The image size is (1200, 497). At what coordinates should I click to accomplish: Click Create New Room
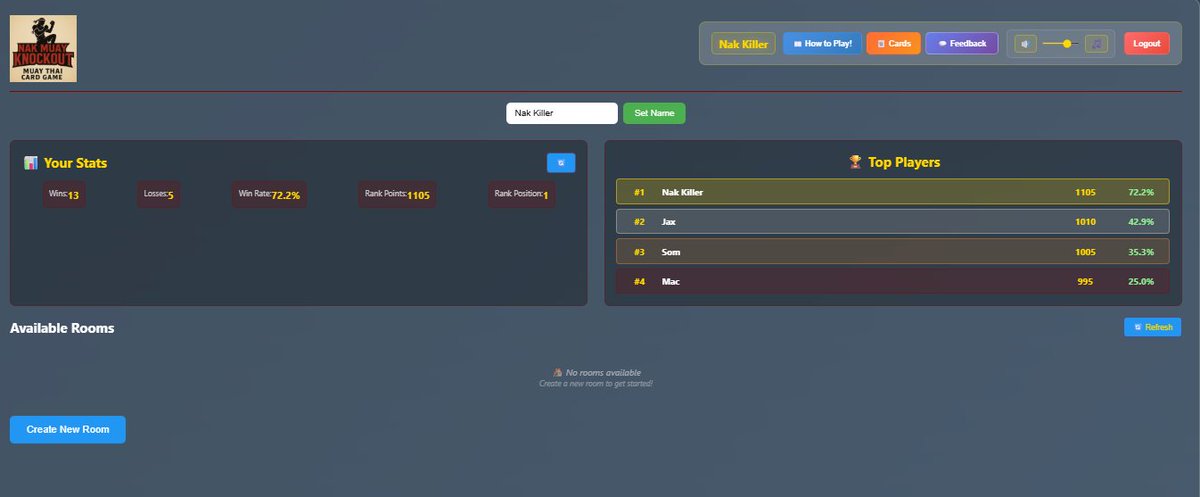coord(68,429)
